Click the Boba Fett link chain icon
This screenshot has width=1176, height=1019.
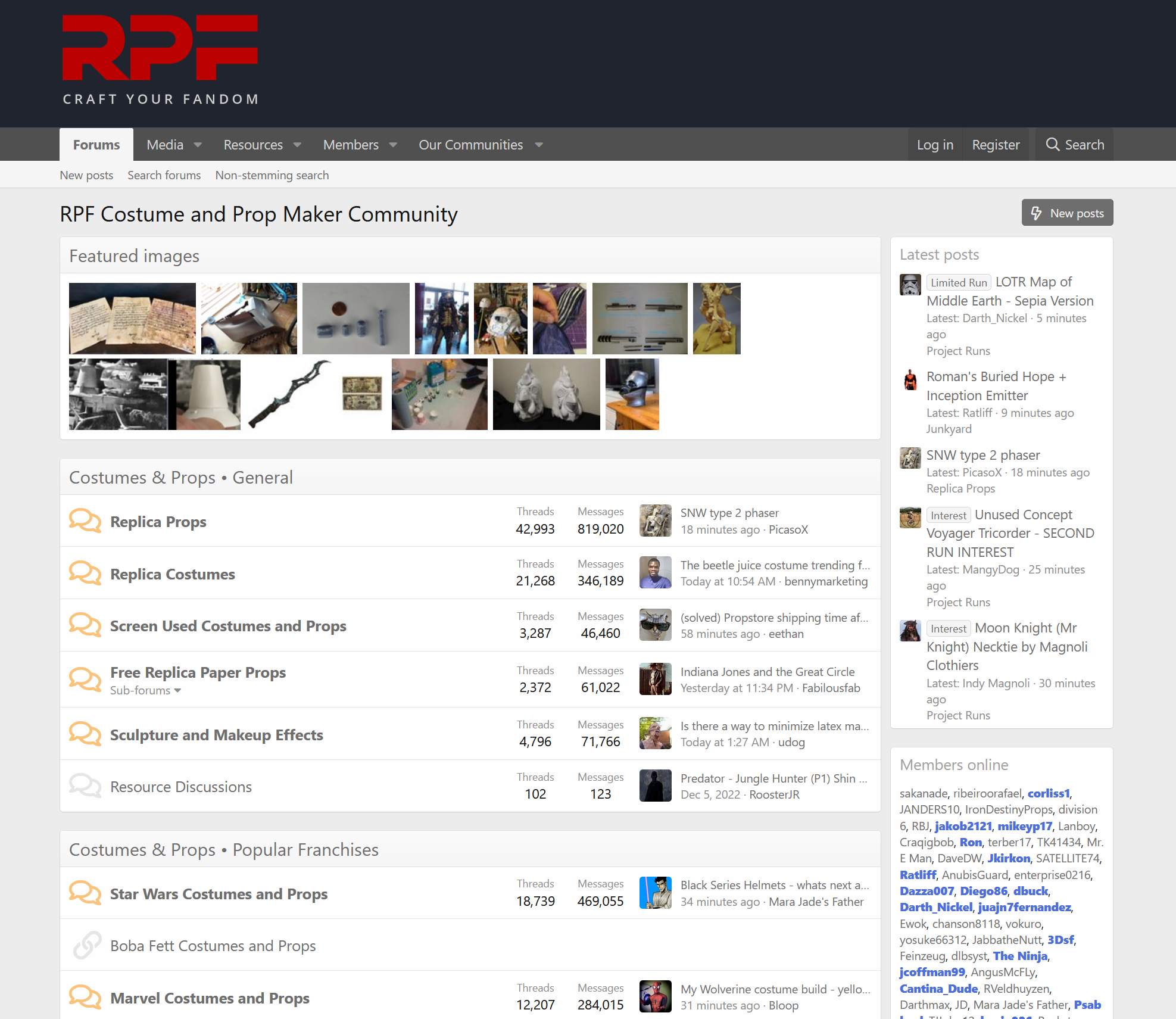coord(87,945)
